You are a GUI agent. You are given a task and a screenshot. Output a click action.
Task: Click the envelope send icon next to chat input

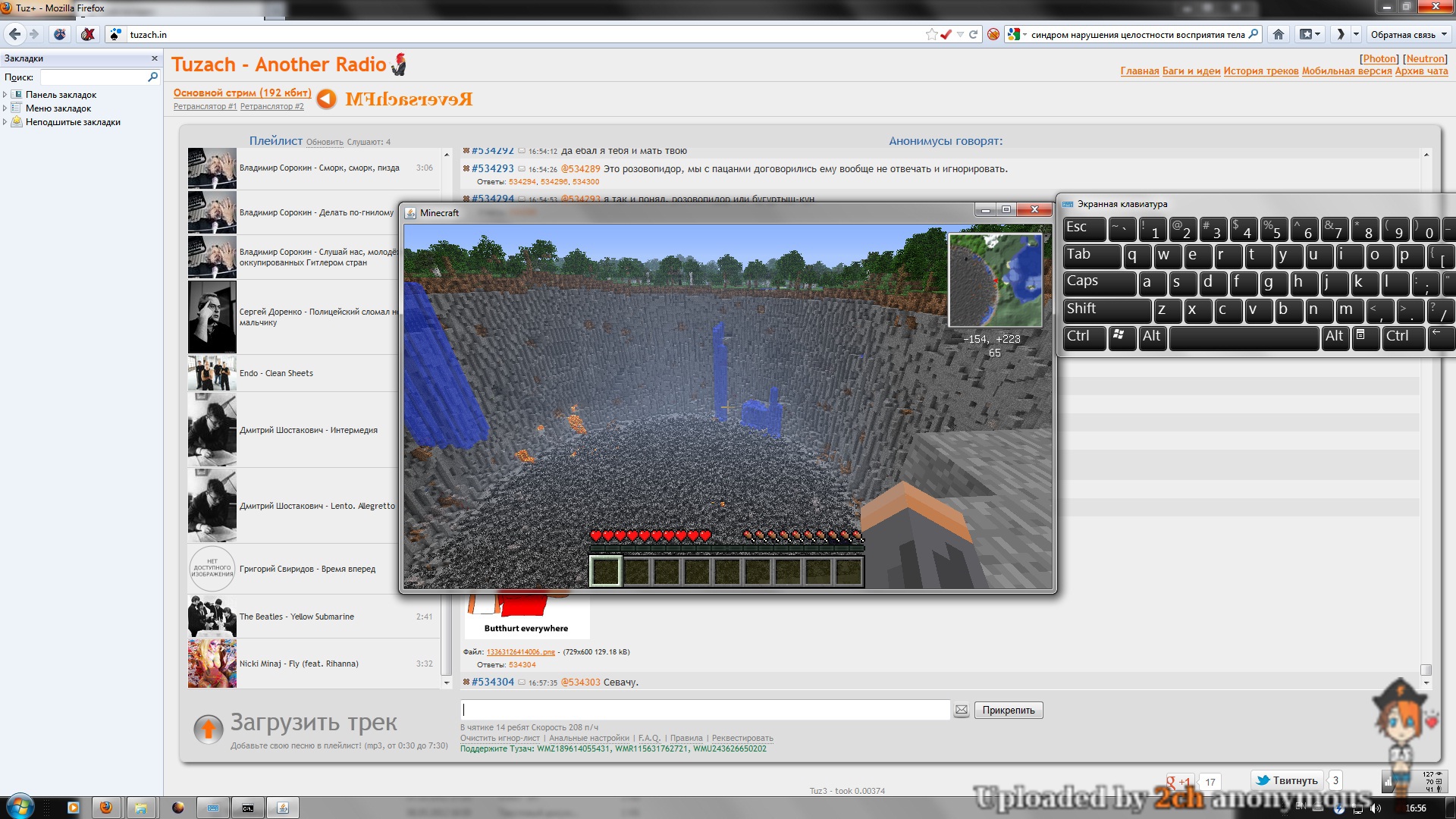coord(962,710)
